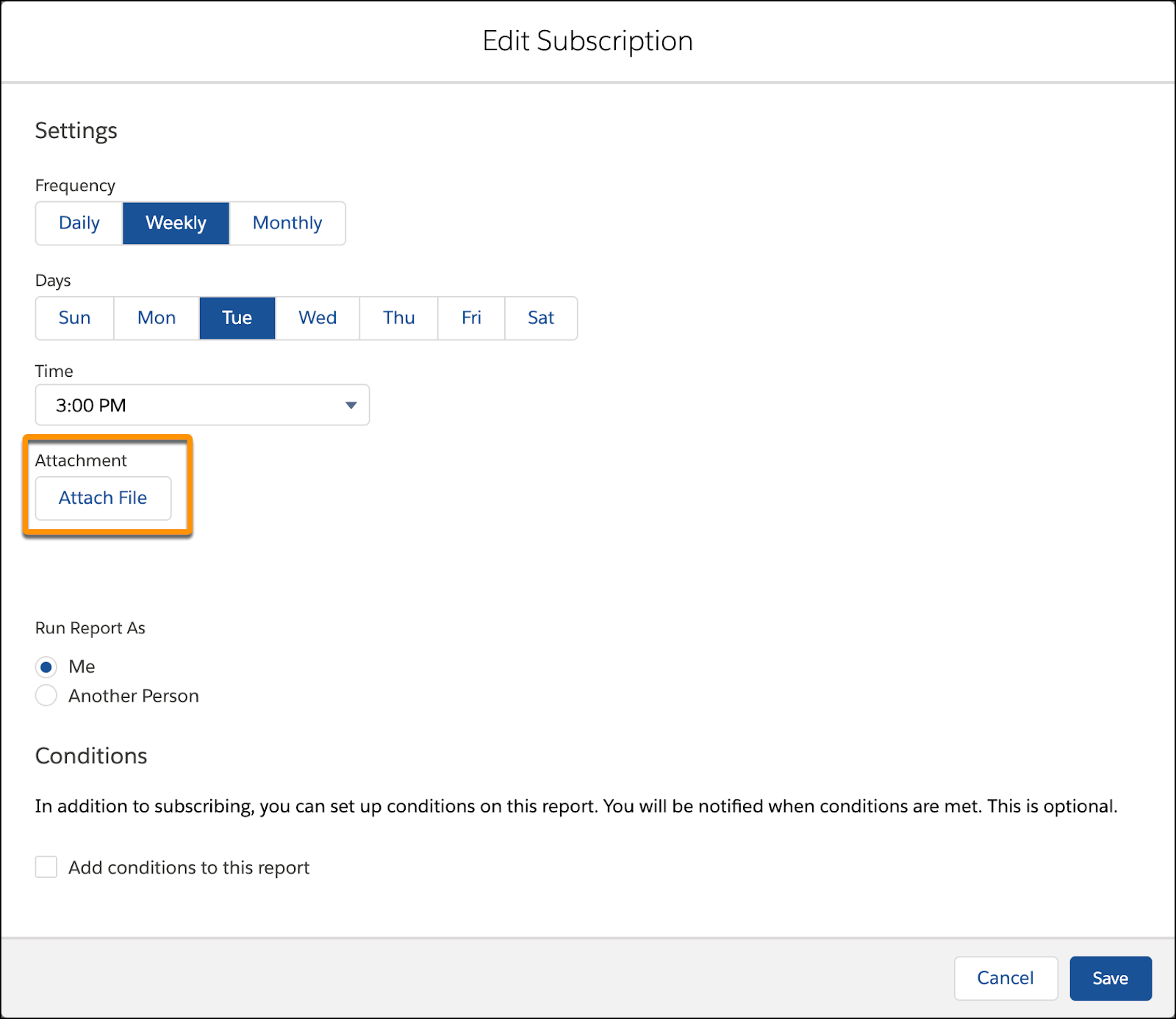Enable Add conditions to this report
Viewport: 1176px width, 1019px height.
[46, 867]
